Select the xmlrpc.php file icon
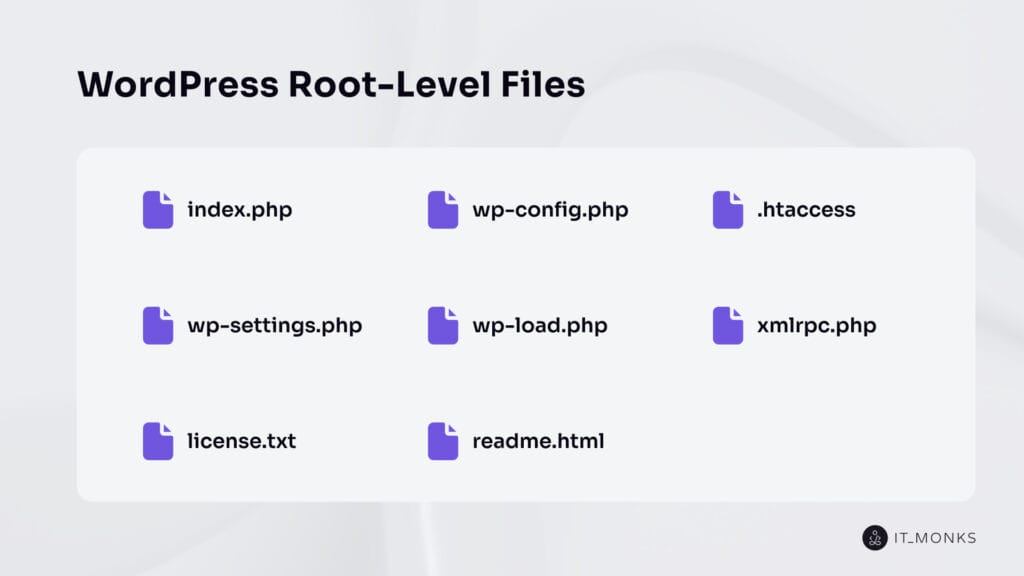The width and height of the screenshot is (1024, 576). pos(728,326)
